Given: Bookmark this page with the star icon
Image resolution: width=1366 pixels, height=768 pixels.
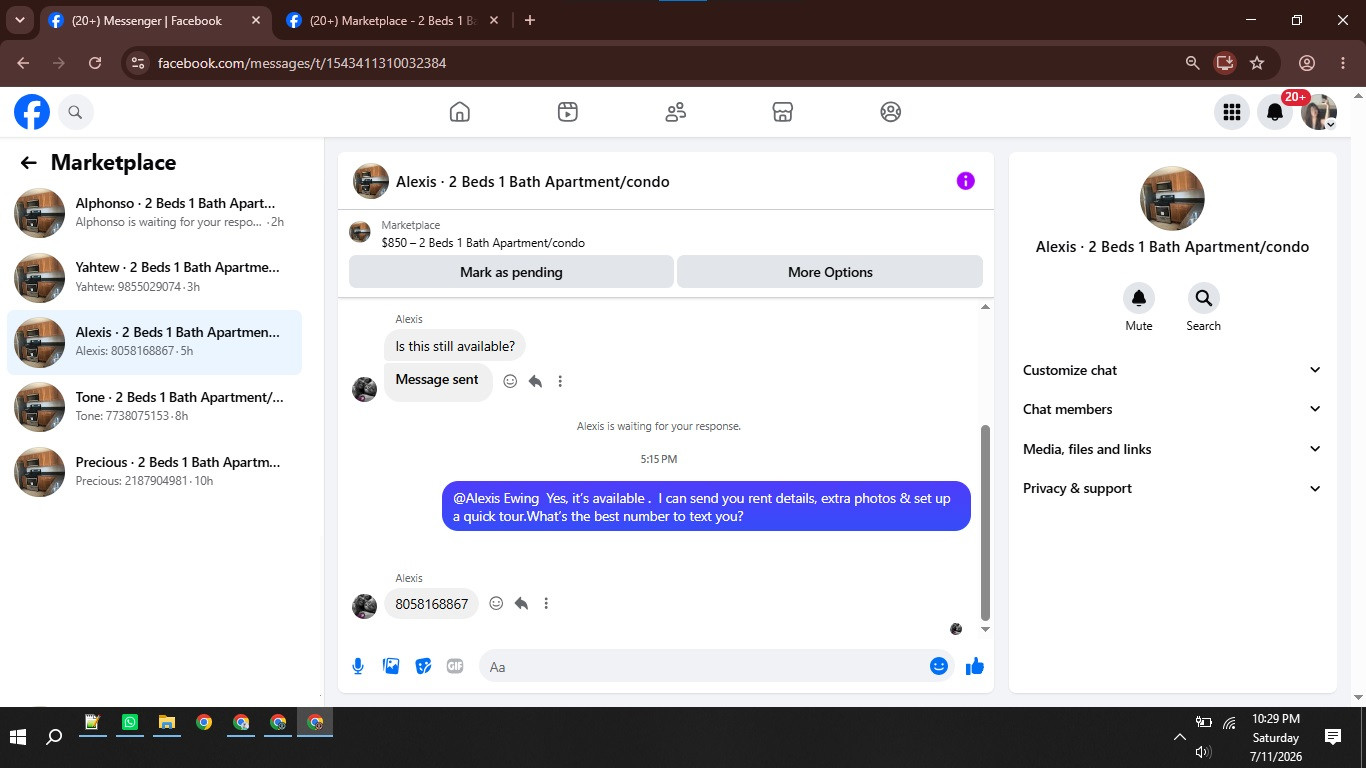Looking at the screenshot, I should pos(1257,63).
